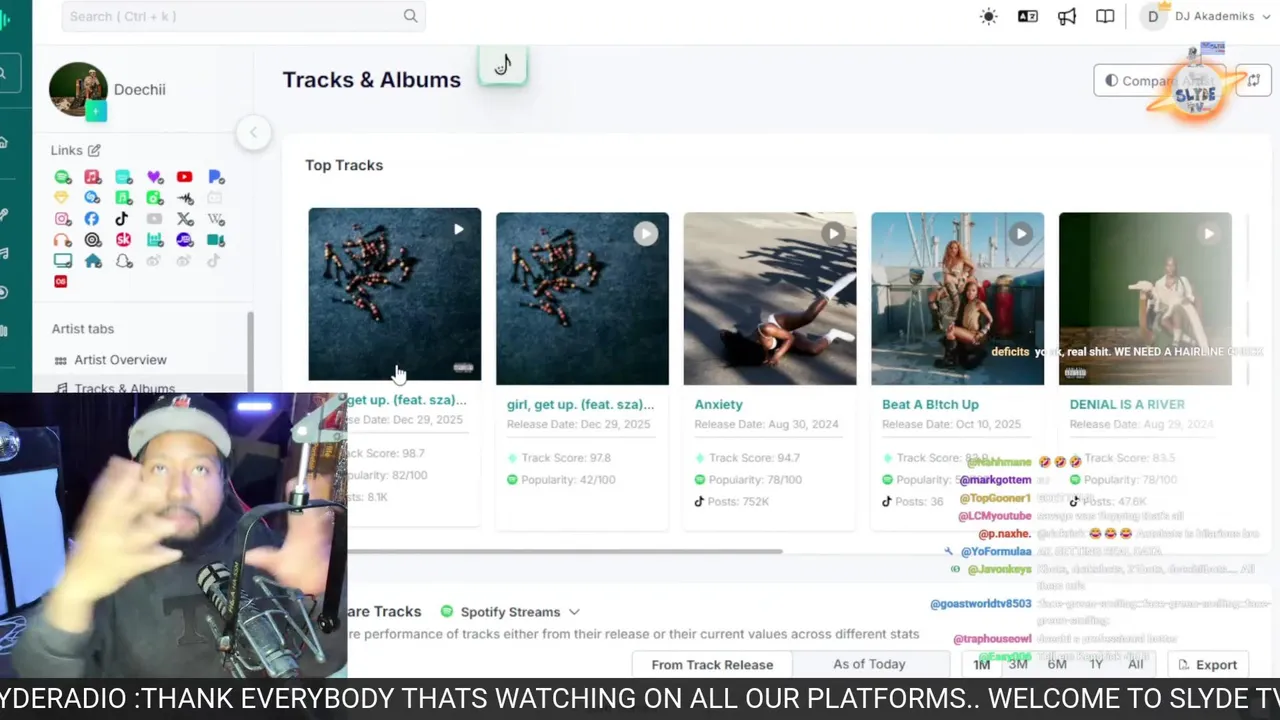Click the 'Release Date: Aug 30, 2024' text
The height and width of the screenshot is (720, 1280).
(766, 424)
